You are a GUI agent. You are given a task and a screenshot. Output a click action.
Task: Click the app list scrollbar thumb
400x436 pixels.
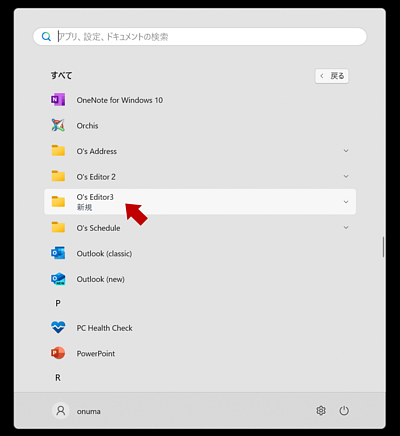(383, 247)
